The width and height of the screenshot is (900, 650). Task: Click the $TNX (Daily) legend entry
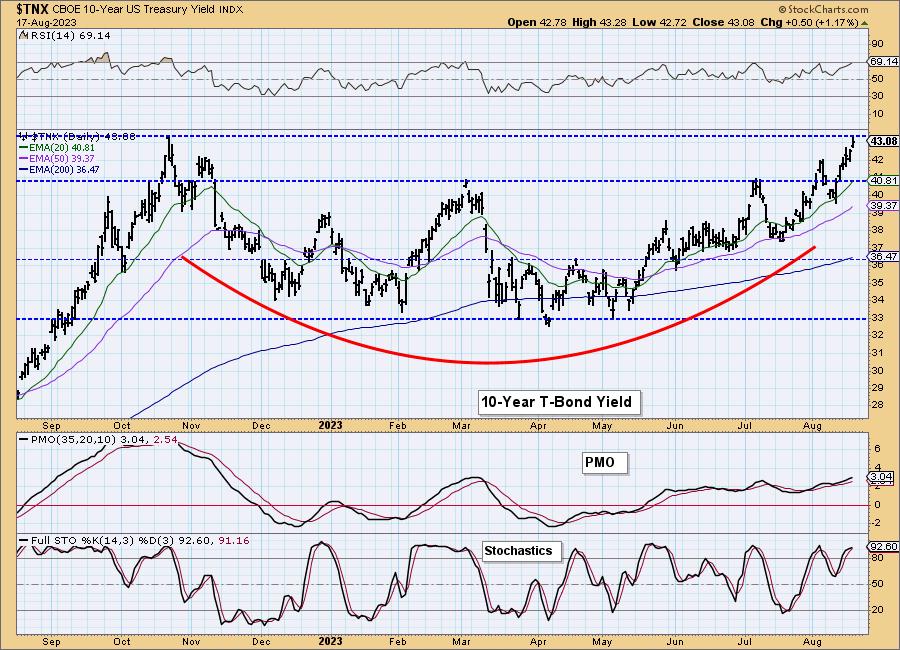click(x=77, y=137)
